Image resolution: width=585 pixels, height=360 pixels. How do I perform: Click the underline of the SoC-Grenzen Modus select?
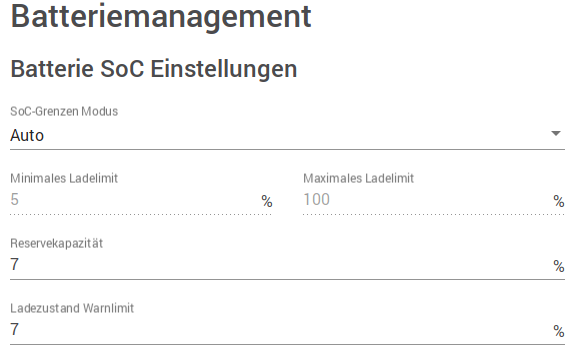pos(287,150)
